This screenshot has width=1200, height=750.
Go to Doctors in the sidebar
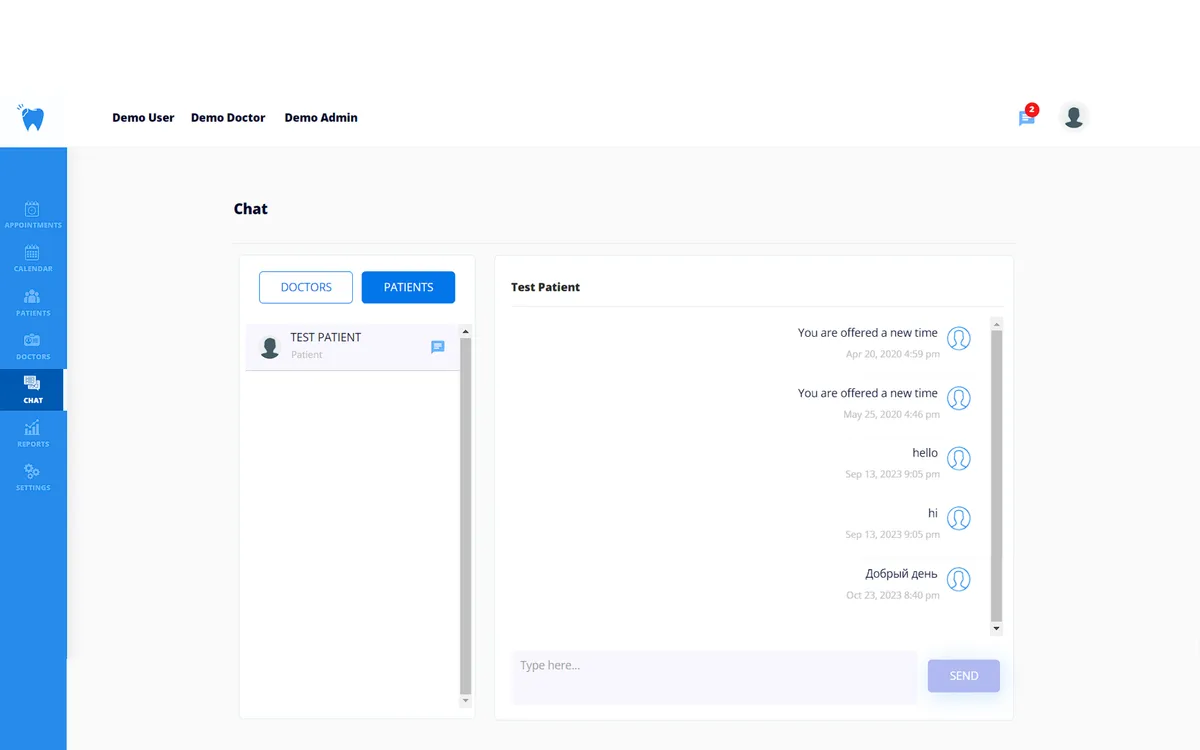(x=33, y=346)
